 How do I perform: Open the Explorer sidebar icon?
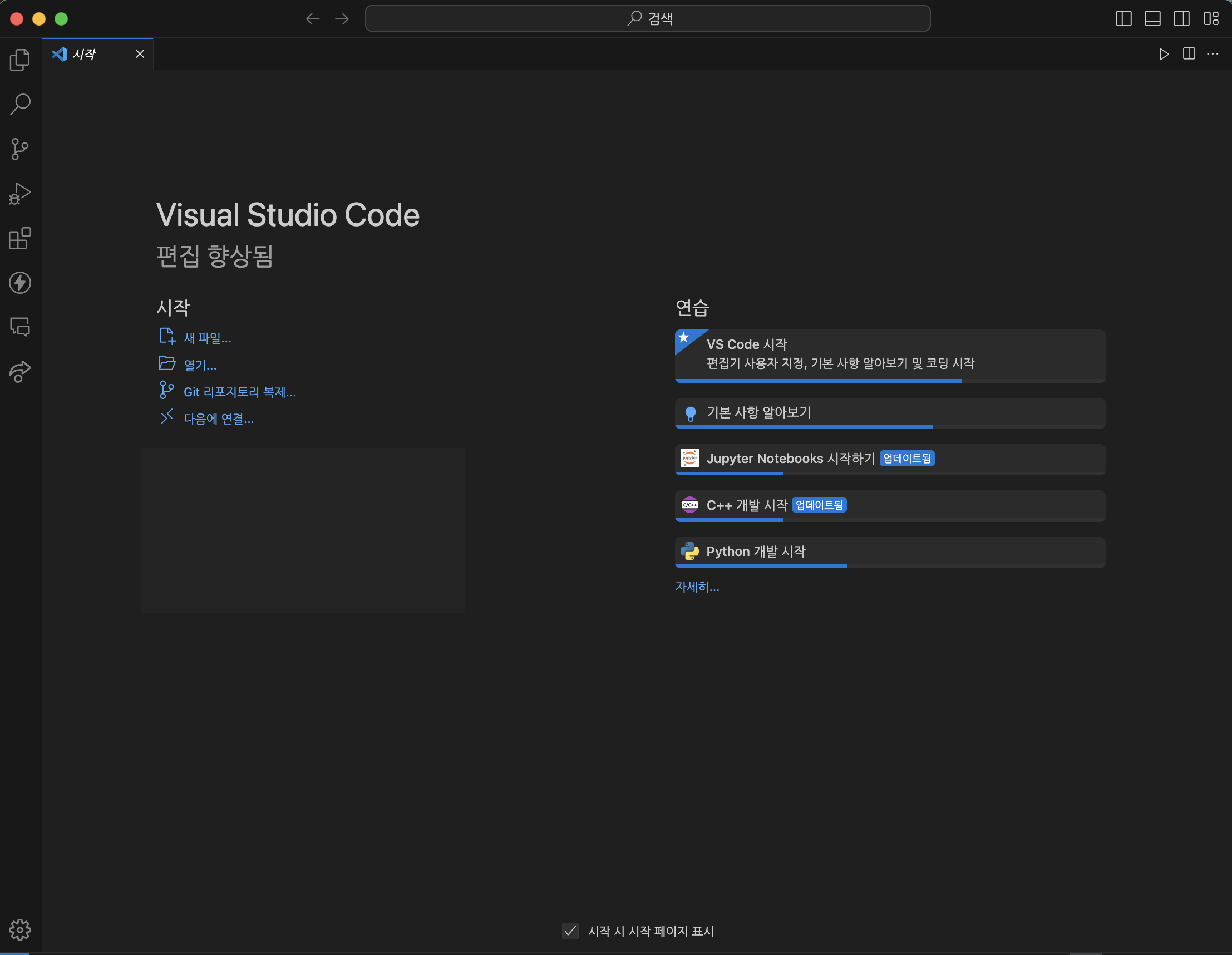[x=19, y=60]
